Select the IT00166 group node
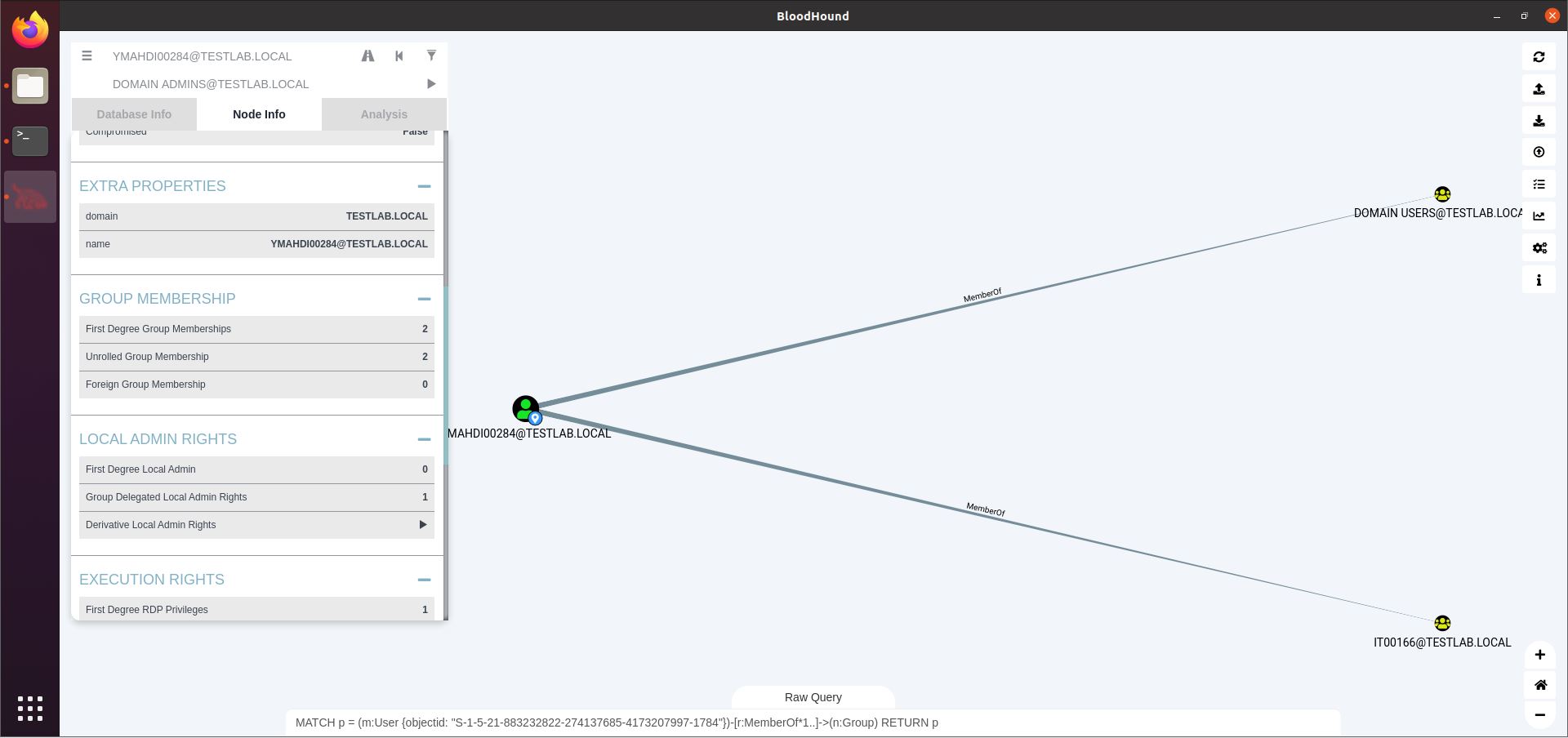Image resolution: width=1568 pixels, height=738 pixels. click(x=1442, y=623)
